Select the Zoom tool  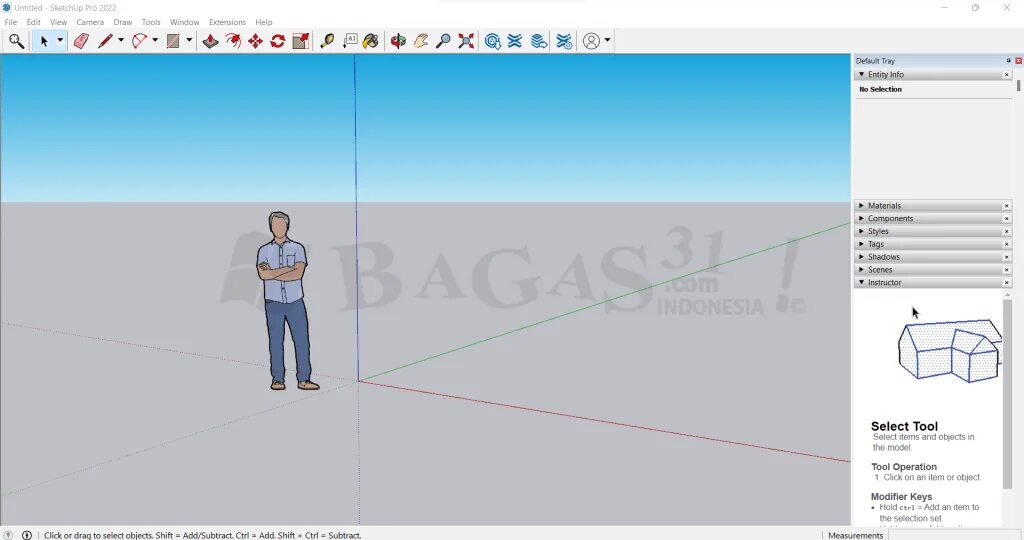tap(443, 41)
